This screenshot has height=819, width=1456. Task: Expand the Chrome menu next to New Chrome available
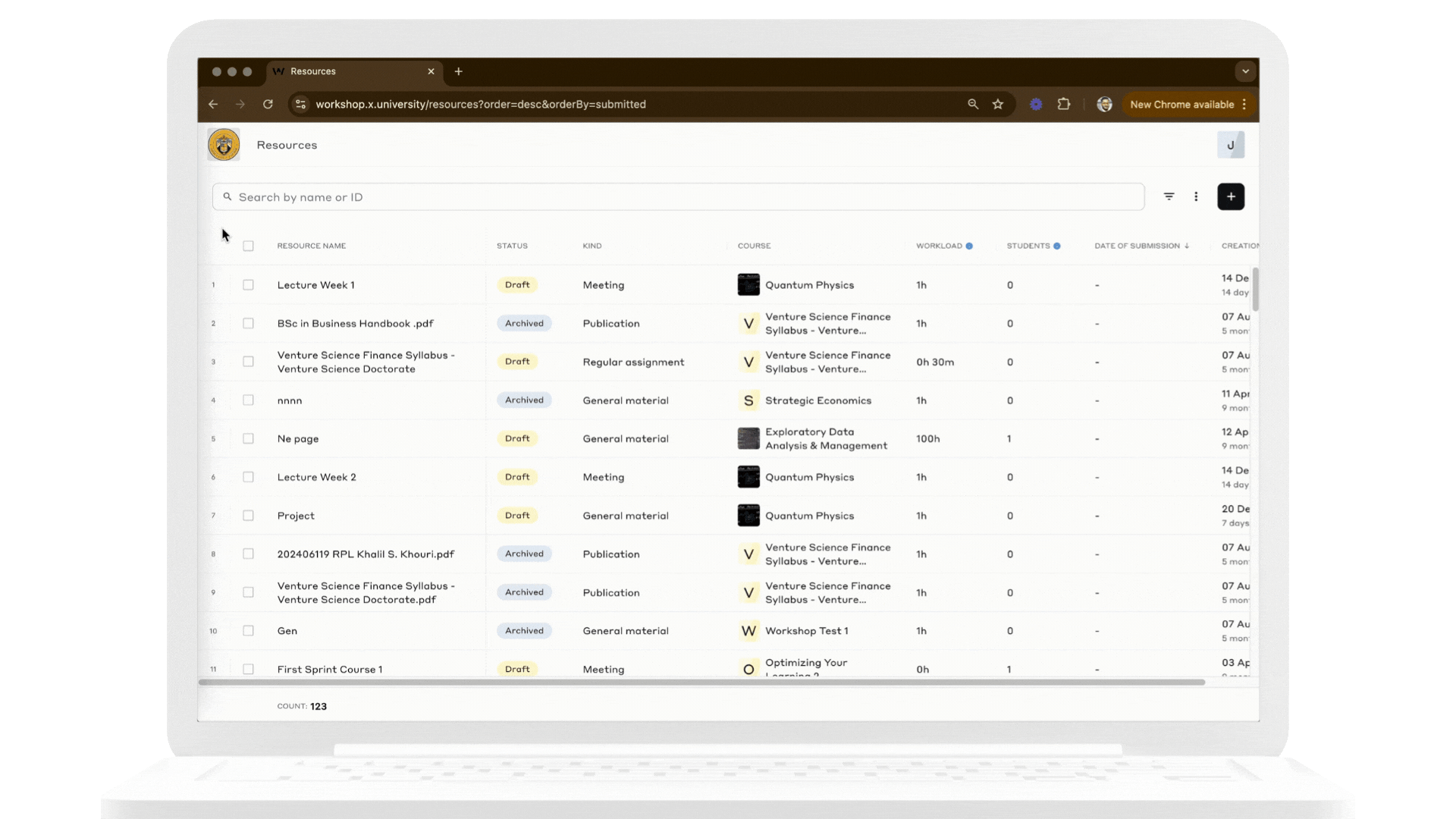(1244, 104)
